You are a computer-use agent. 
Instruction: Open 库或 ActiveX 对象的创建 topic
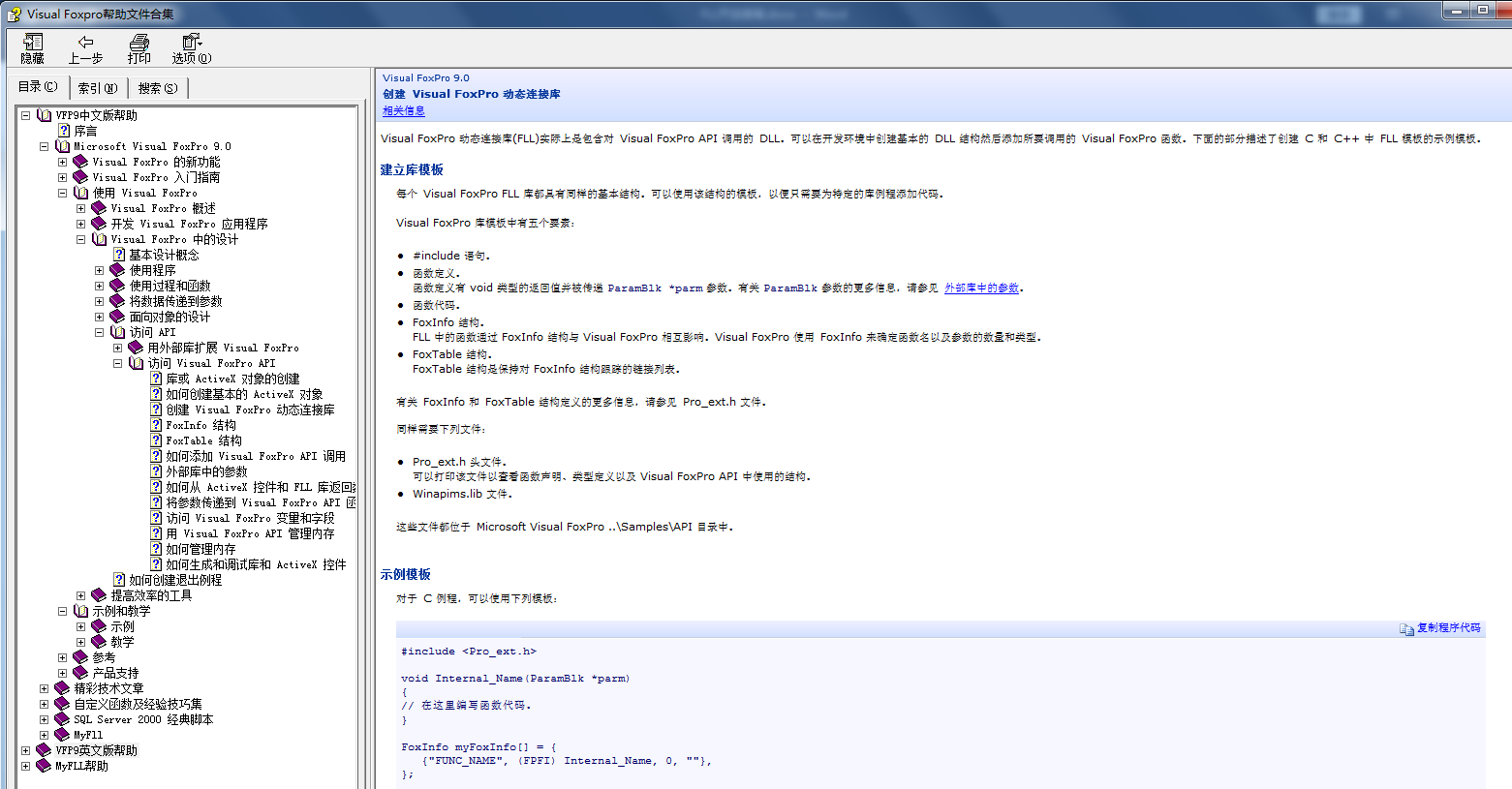[232, 379]
